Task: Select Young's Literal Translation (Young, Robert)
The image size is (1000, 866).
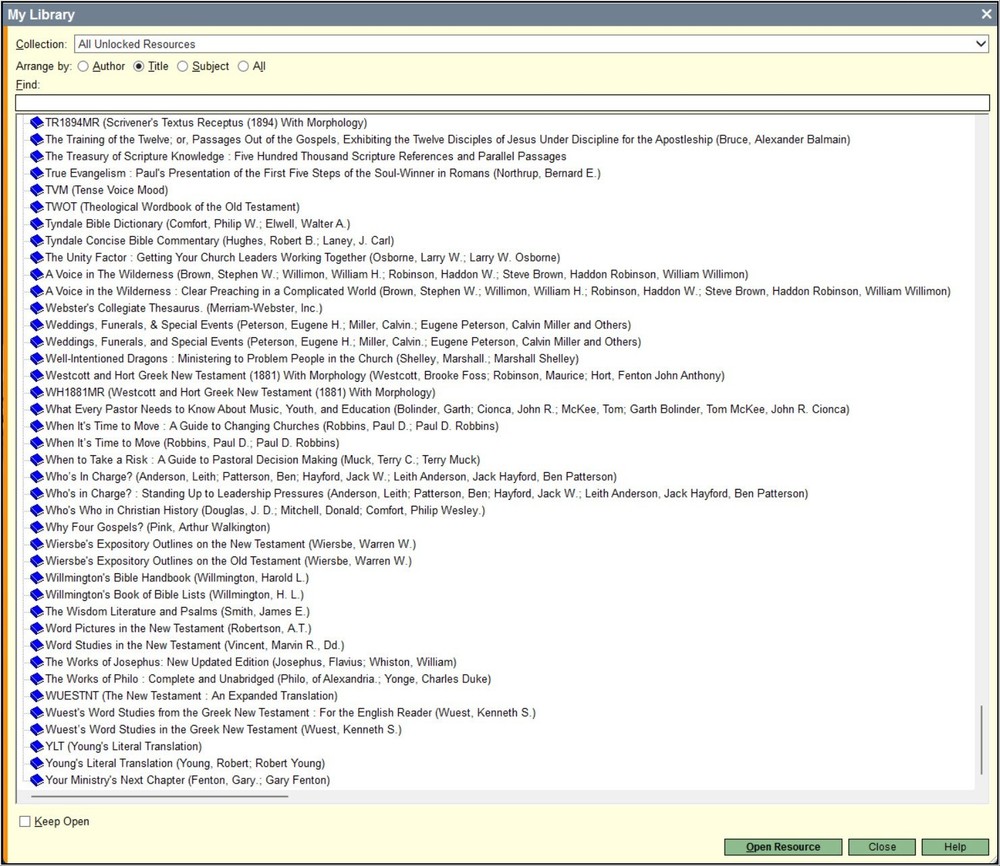Action: (x=185, y=763)
